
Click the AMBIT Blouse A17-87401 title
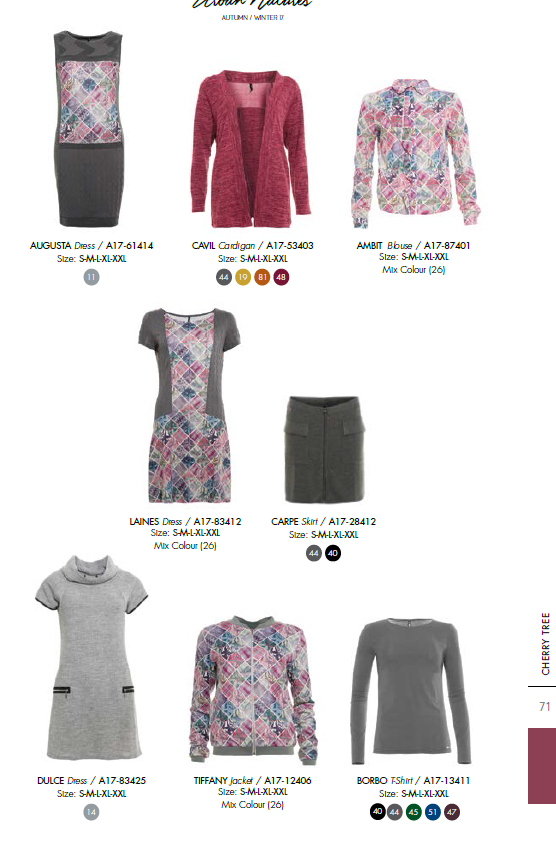point(413,245)
